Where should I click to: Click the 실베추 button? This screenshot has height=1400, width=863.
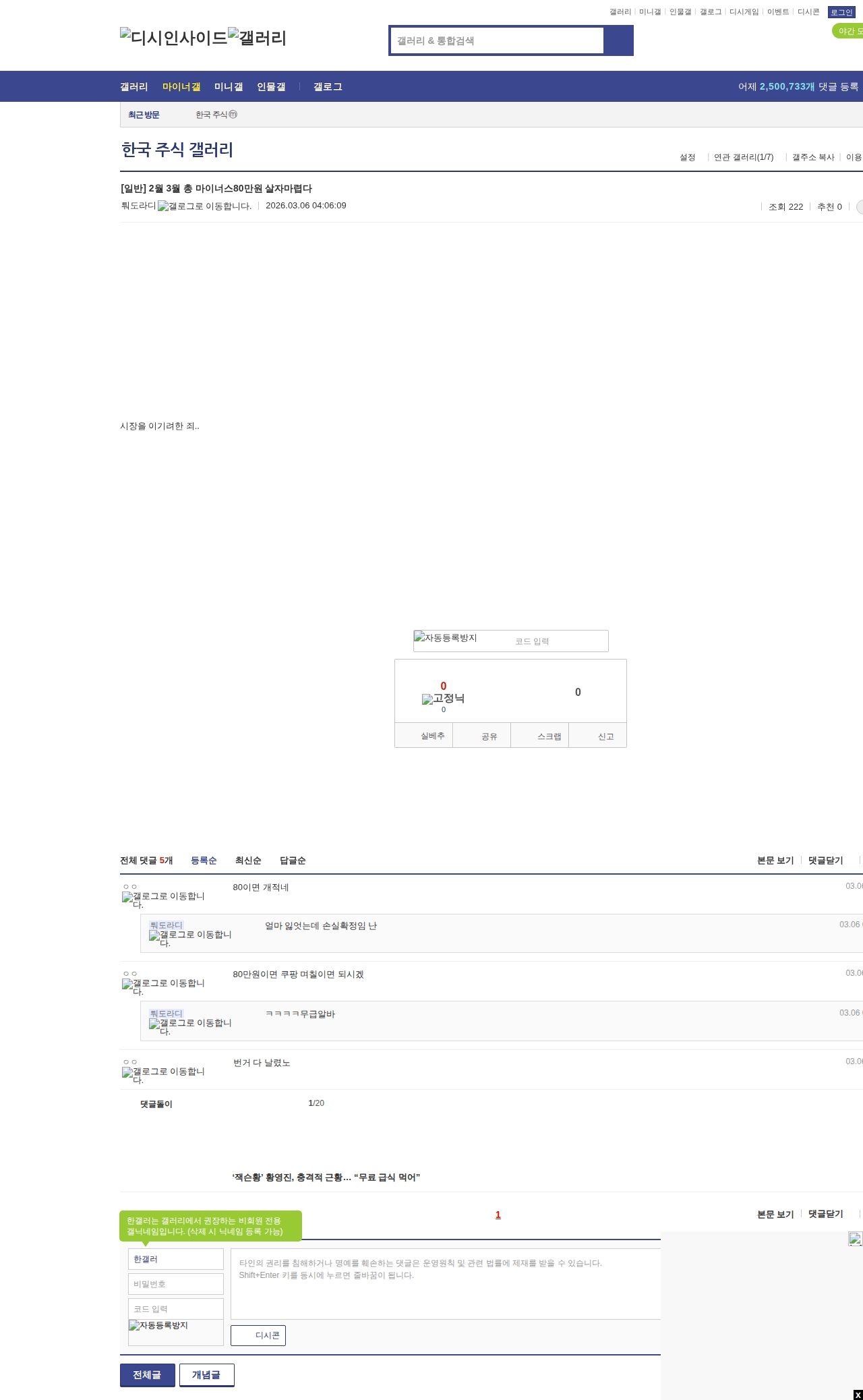(424, 736)
